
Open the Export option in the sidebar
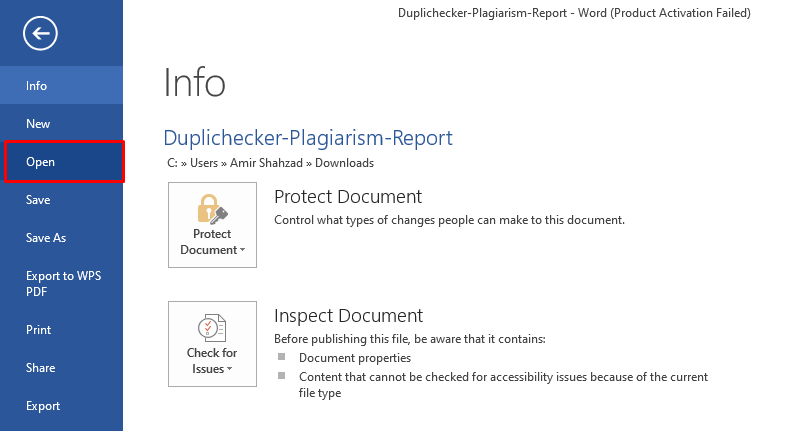[61, 406]
